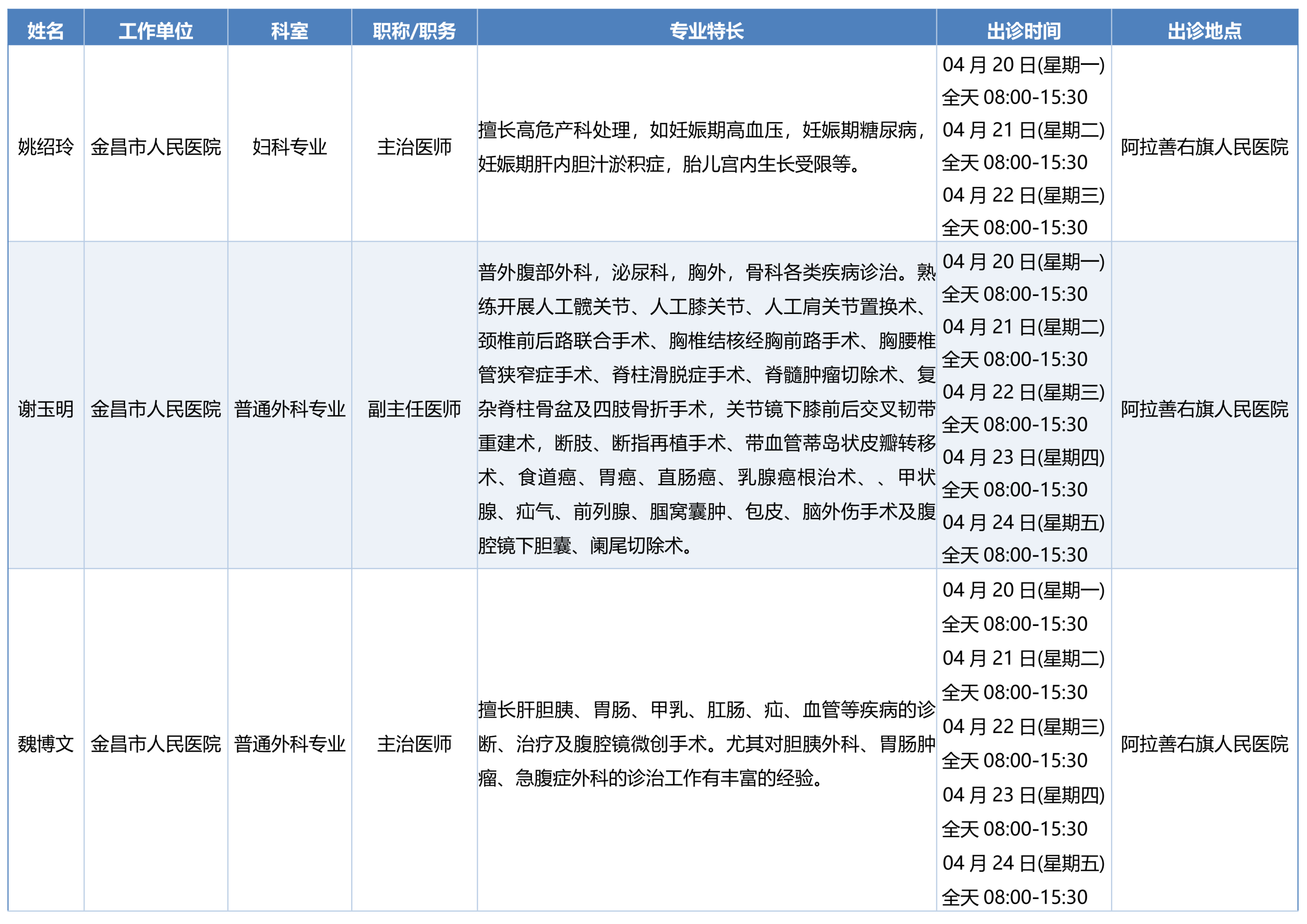1307x924 pixels.
Task: Click the 科室 column header
Action: coord(289,31)
